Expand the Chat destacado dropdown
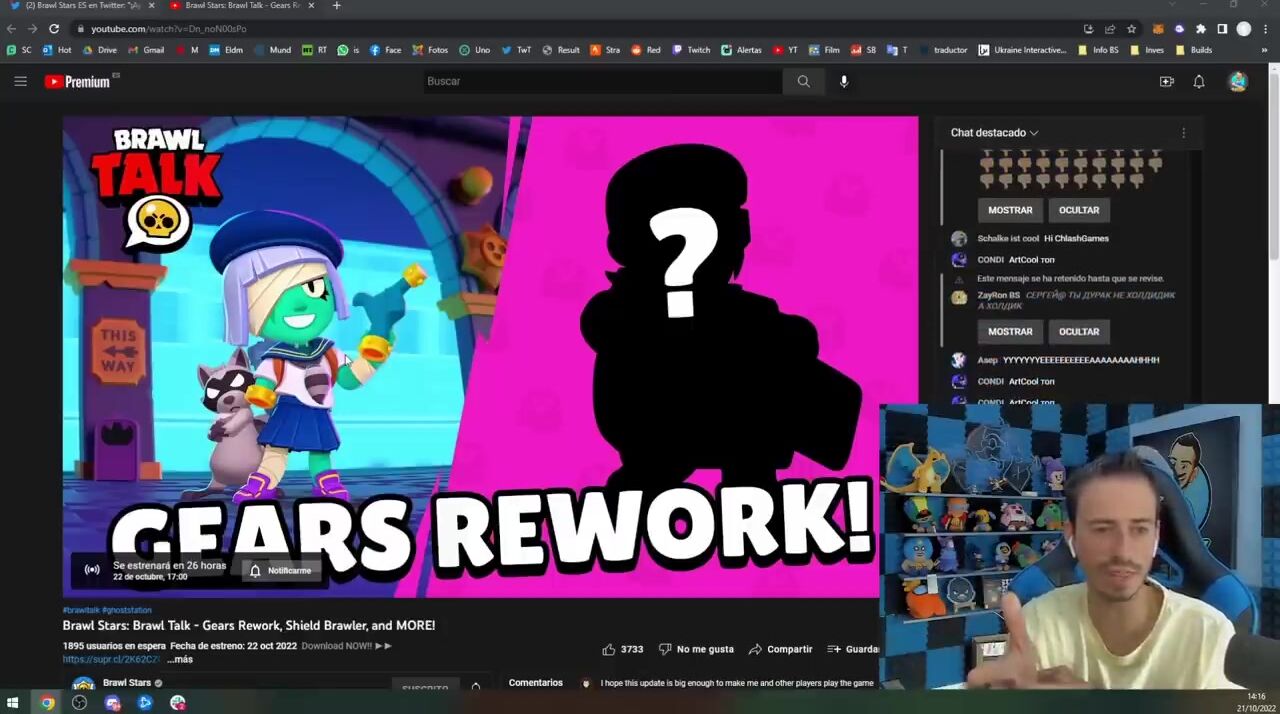The height and width of the screenshot is (714, 1280). pyautogui.click(x=994, y=133)
